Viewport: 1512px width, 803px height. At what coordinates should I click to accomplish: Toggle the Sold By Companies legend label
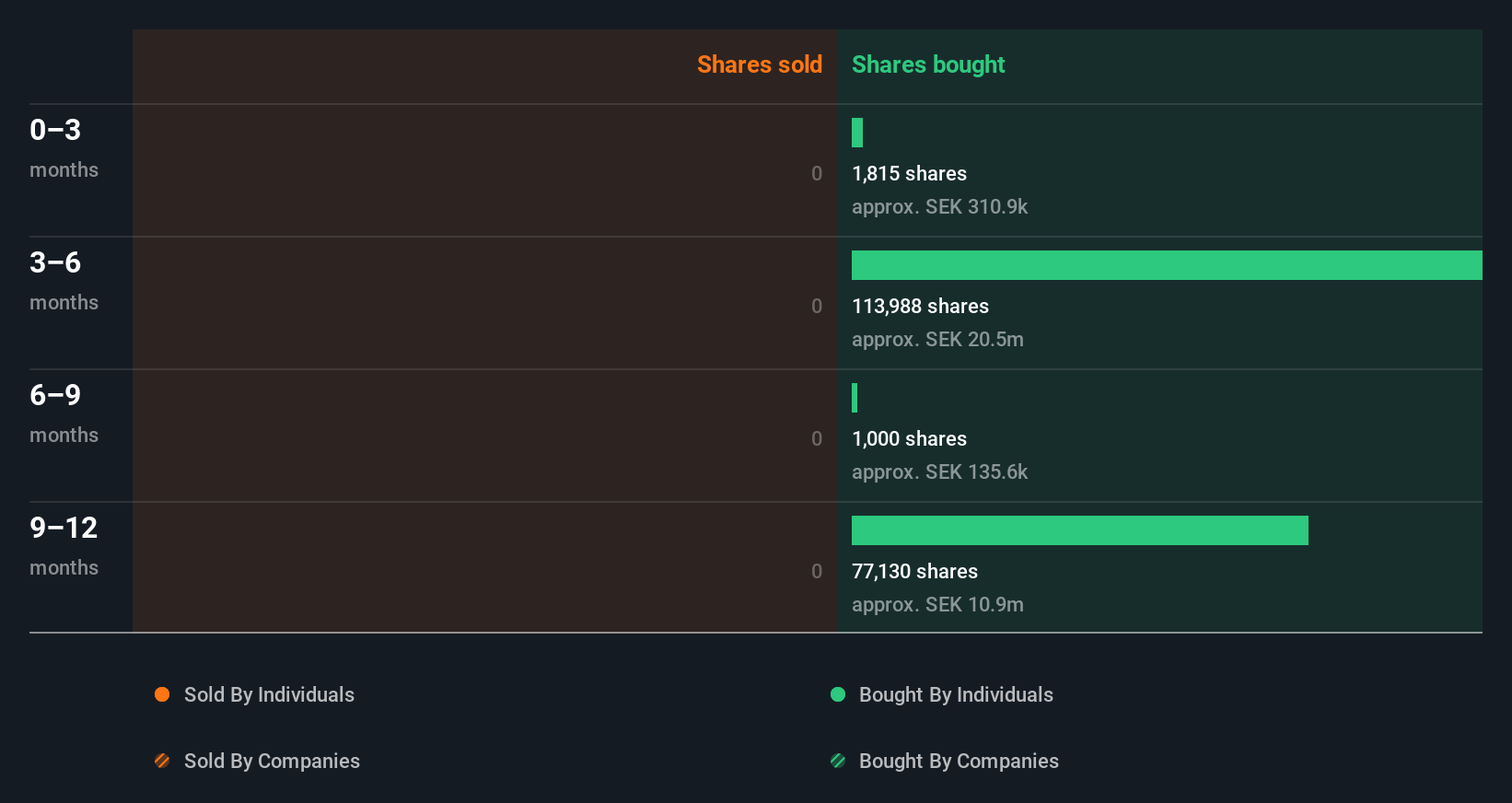pyautogui.click(x=272, y=761)
